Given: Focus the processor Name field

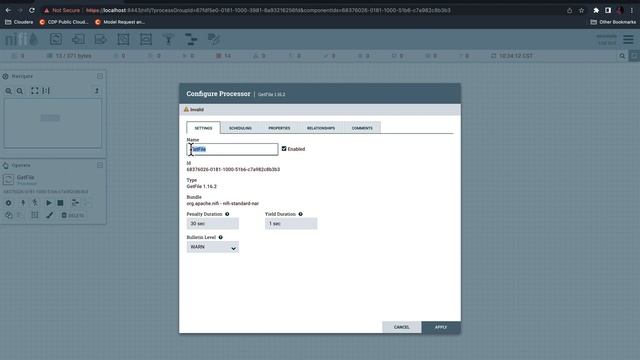Looking at the screenshot, I should pyautogui.click(x=232, y=149).
